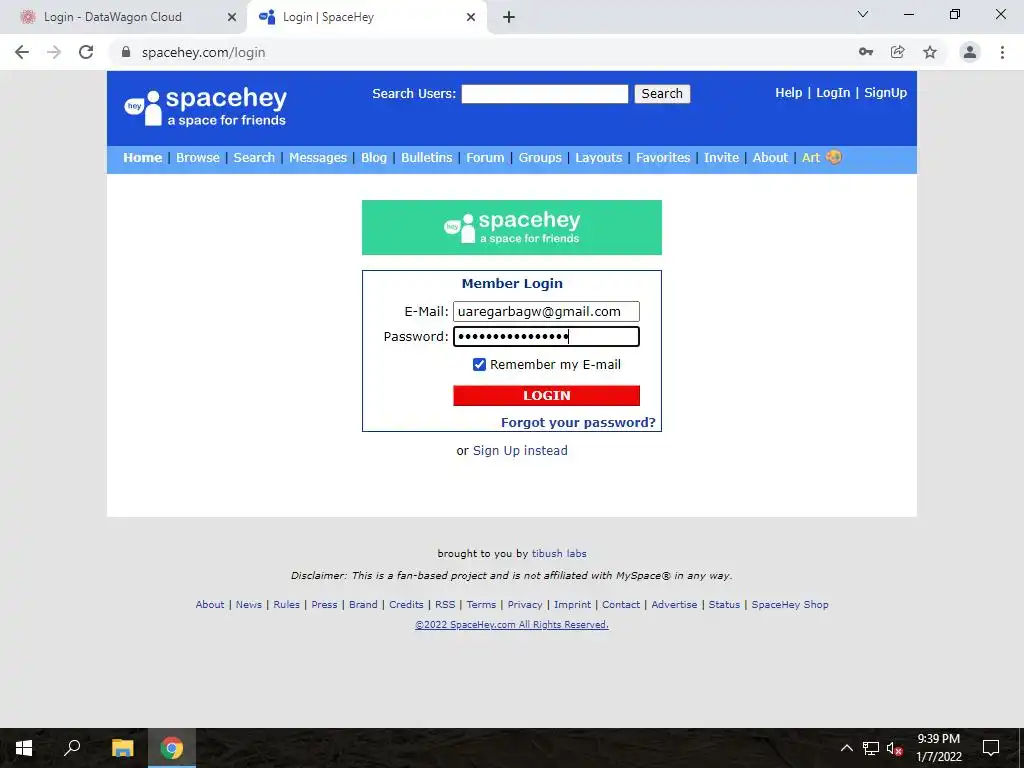Click footer Terms link
1024x768 pixels.
point(481,605)
